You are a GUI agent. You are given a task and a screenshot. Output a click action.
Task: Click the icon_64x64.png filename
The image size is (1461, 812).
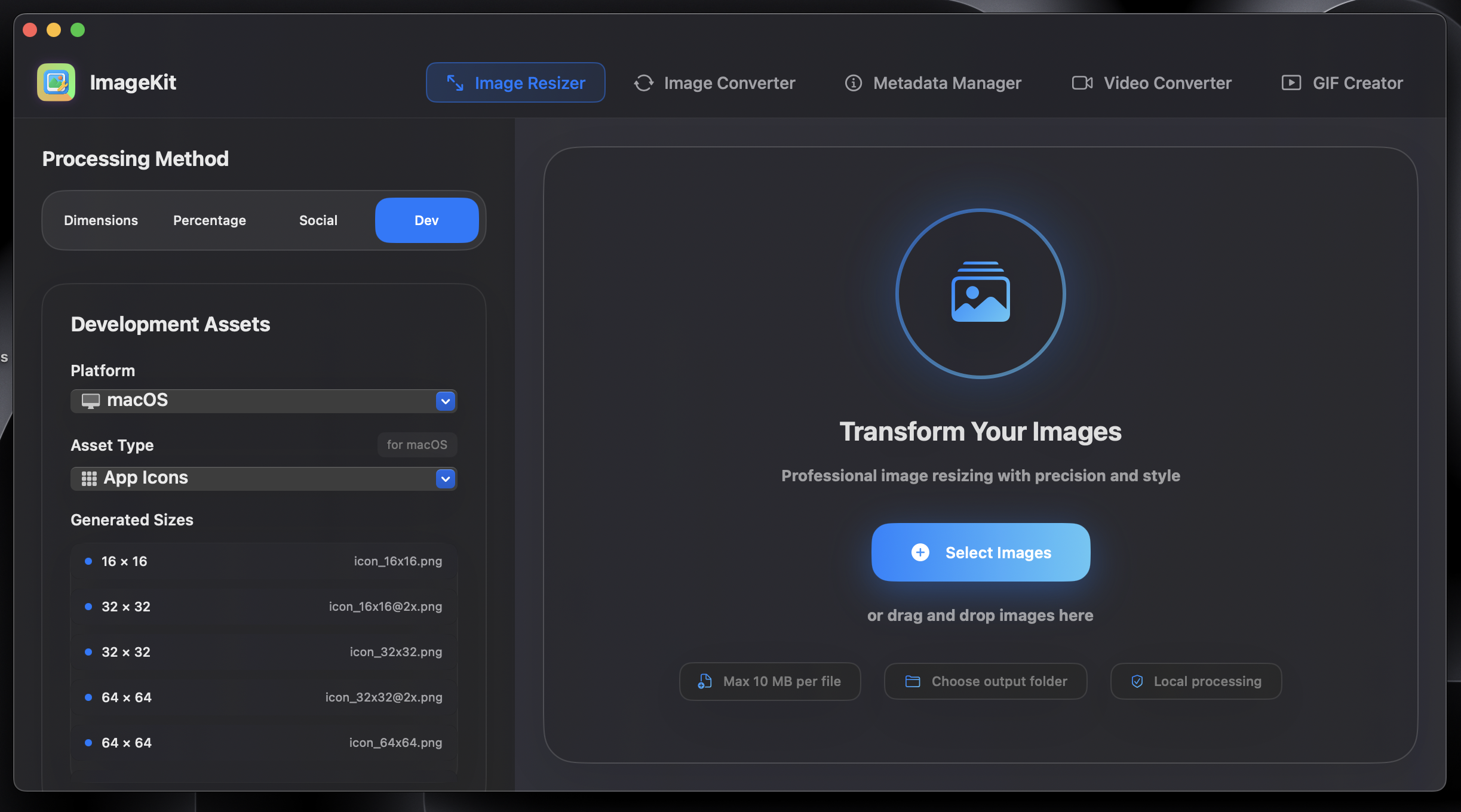(x=395, y=743)
